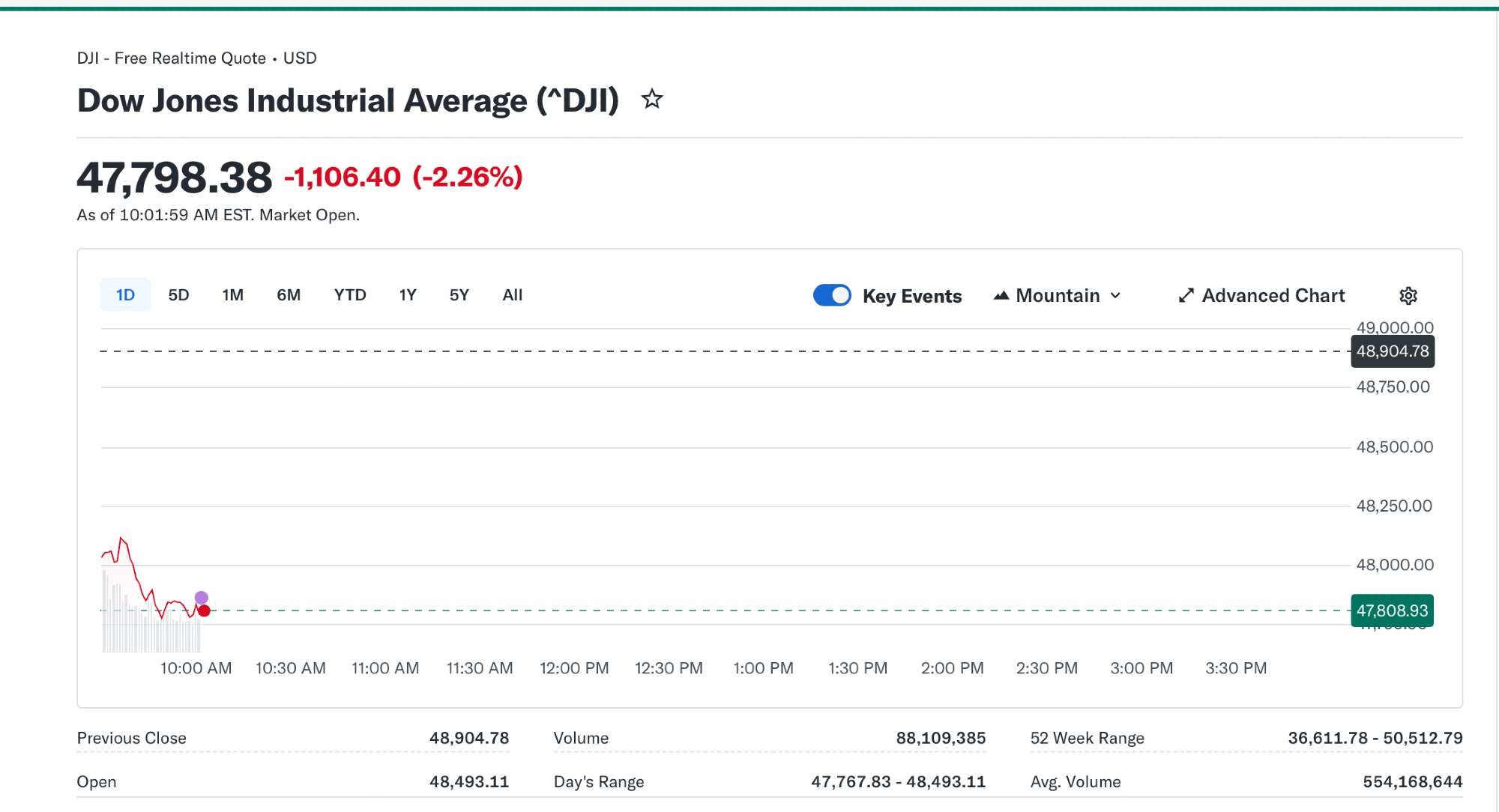Expand the Mountain chart style dropdown
This screenshot has height=812, width=1499.
coord(1058,296)
